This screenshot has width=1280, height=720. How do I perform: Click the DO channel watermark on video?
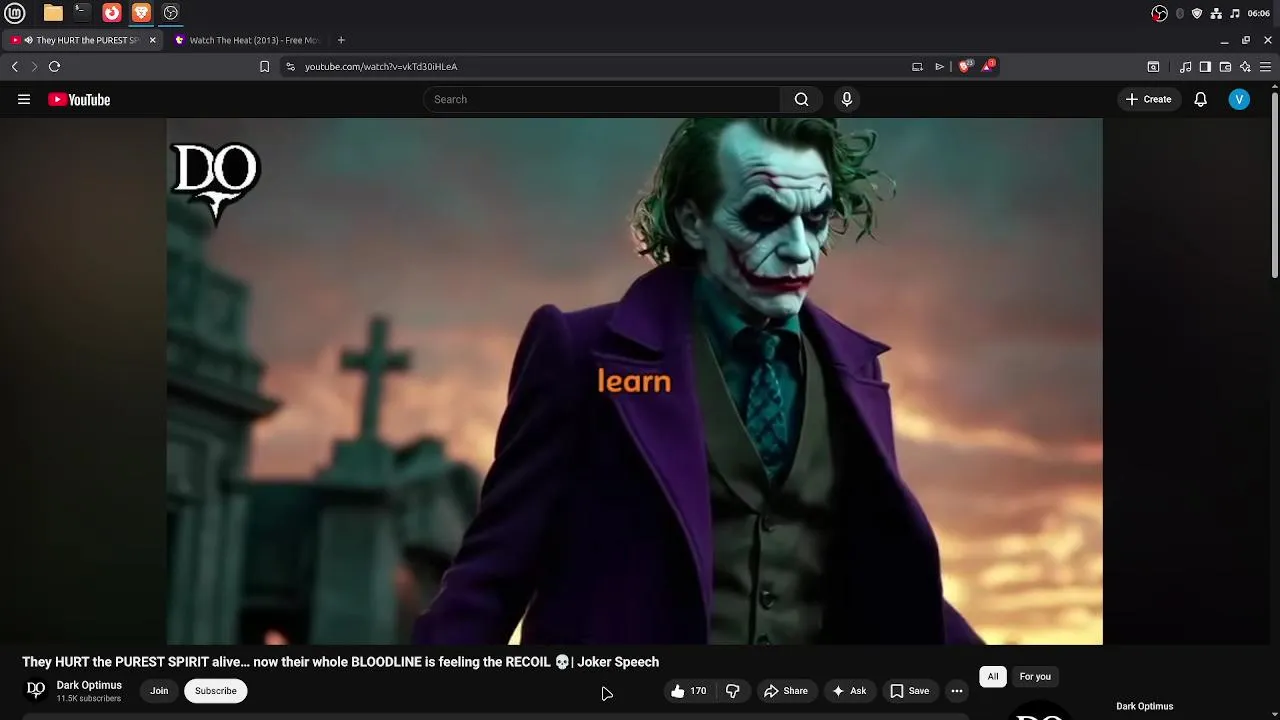(216, 182)
